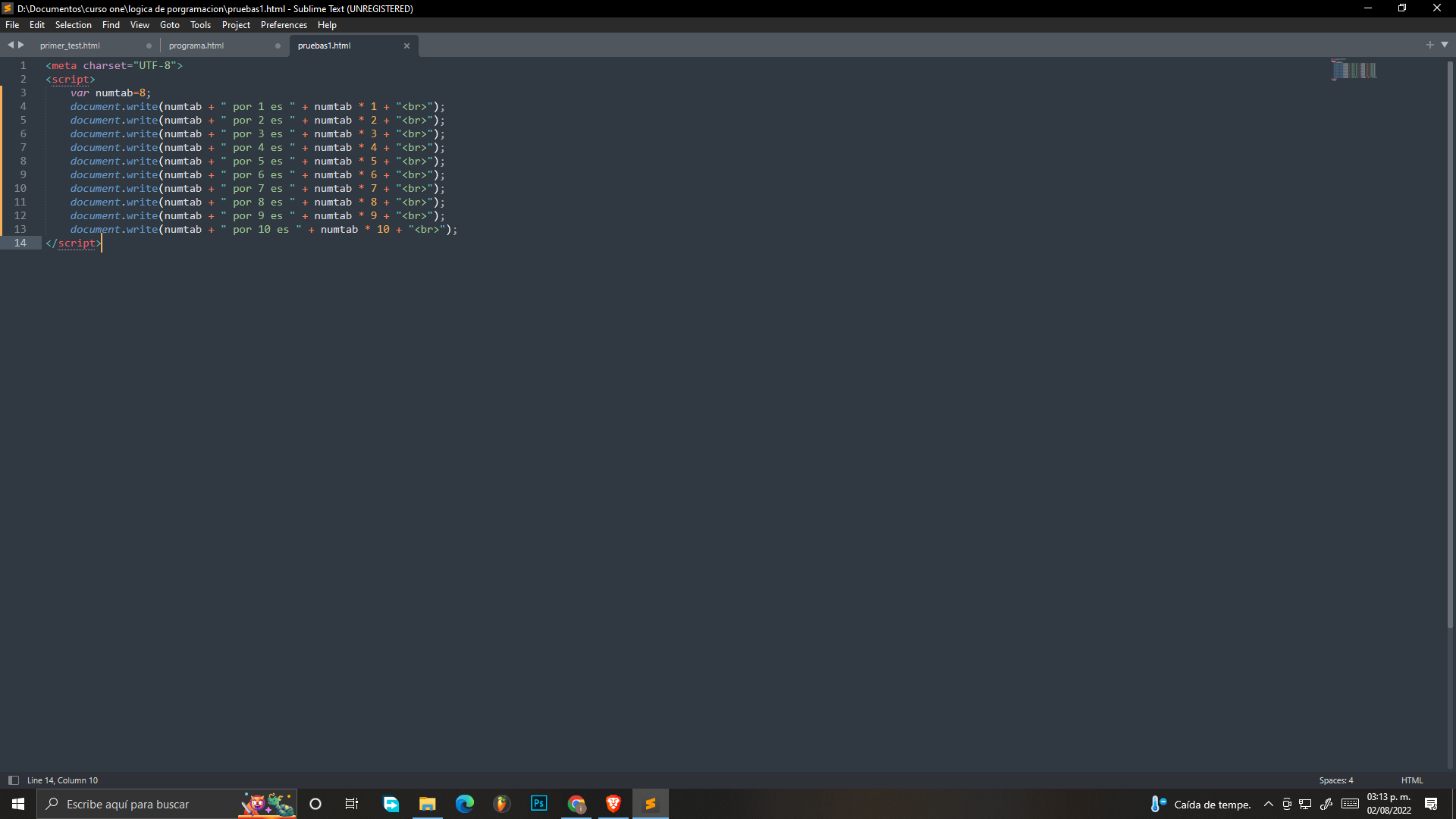
Task: Open the Spaces: 4 indentation selector
Action: [x=1336, y=780]
